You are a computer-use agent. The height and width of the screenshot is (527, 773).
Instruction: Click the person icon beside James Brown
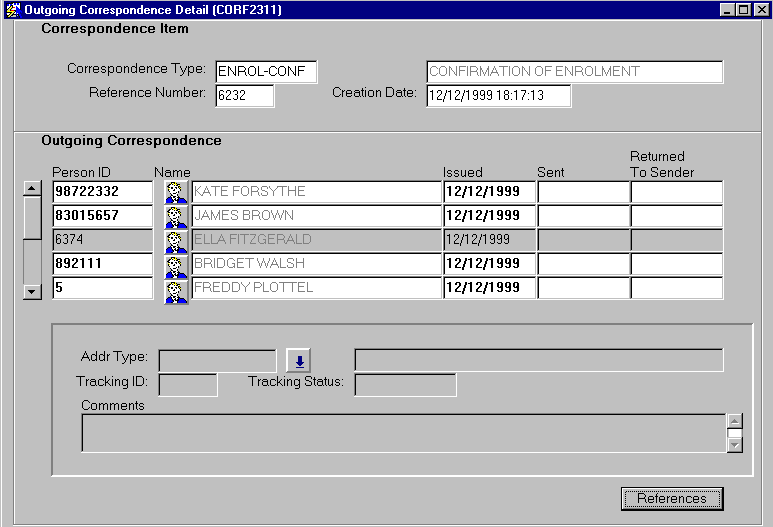click(x=176, y=216)
